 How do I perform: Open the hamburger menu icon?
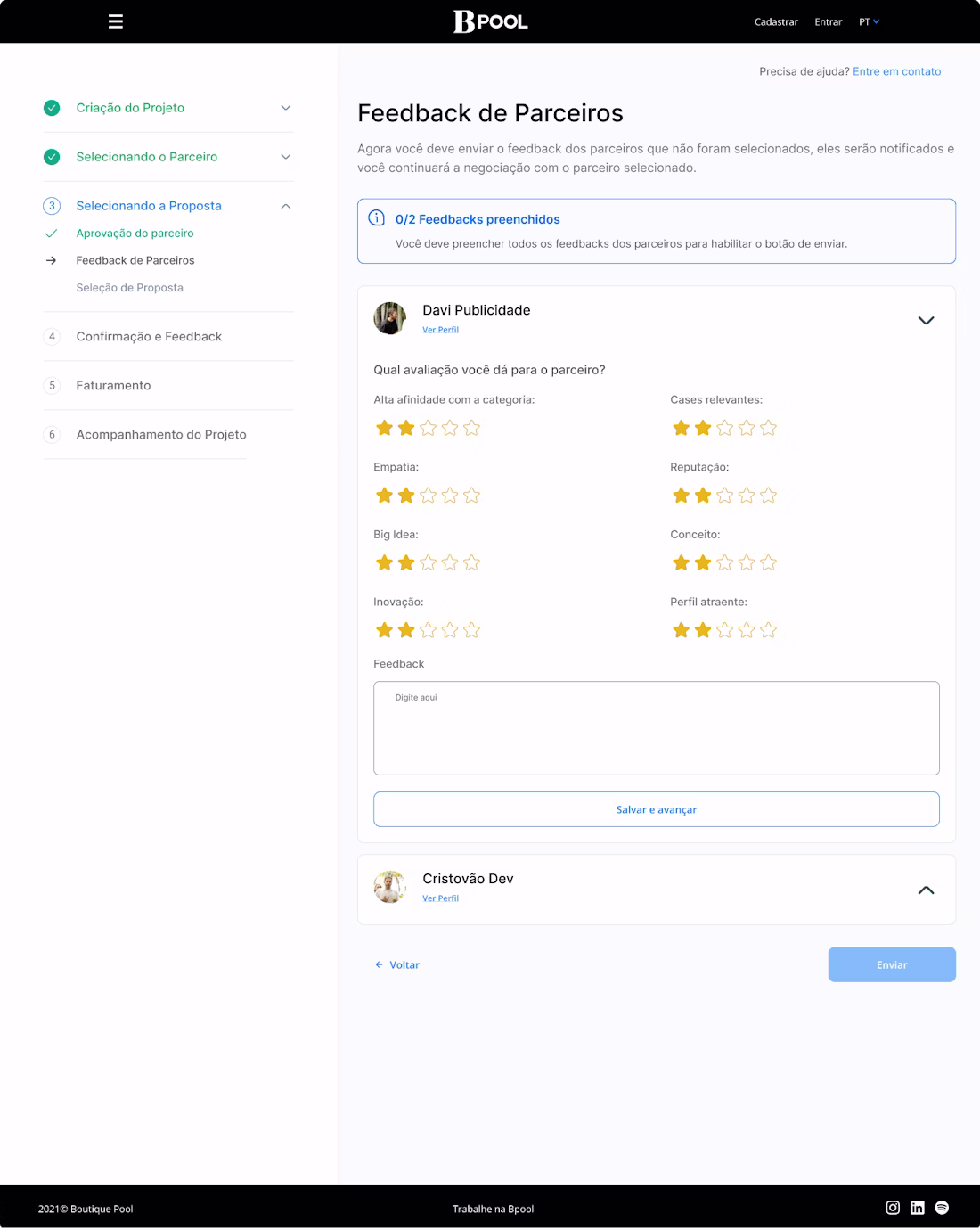[x=116, y=21]
